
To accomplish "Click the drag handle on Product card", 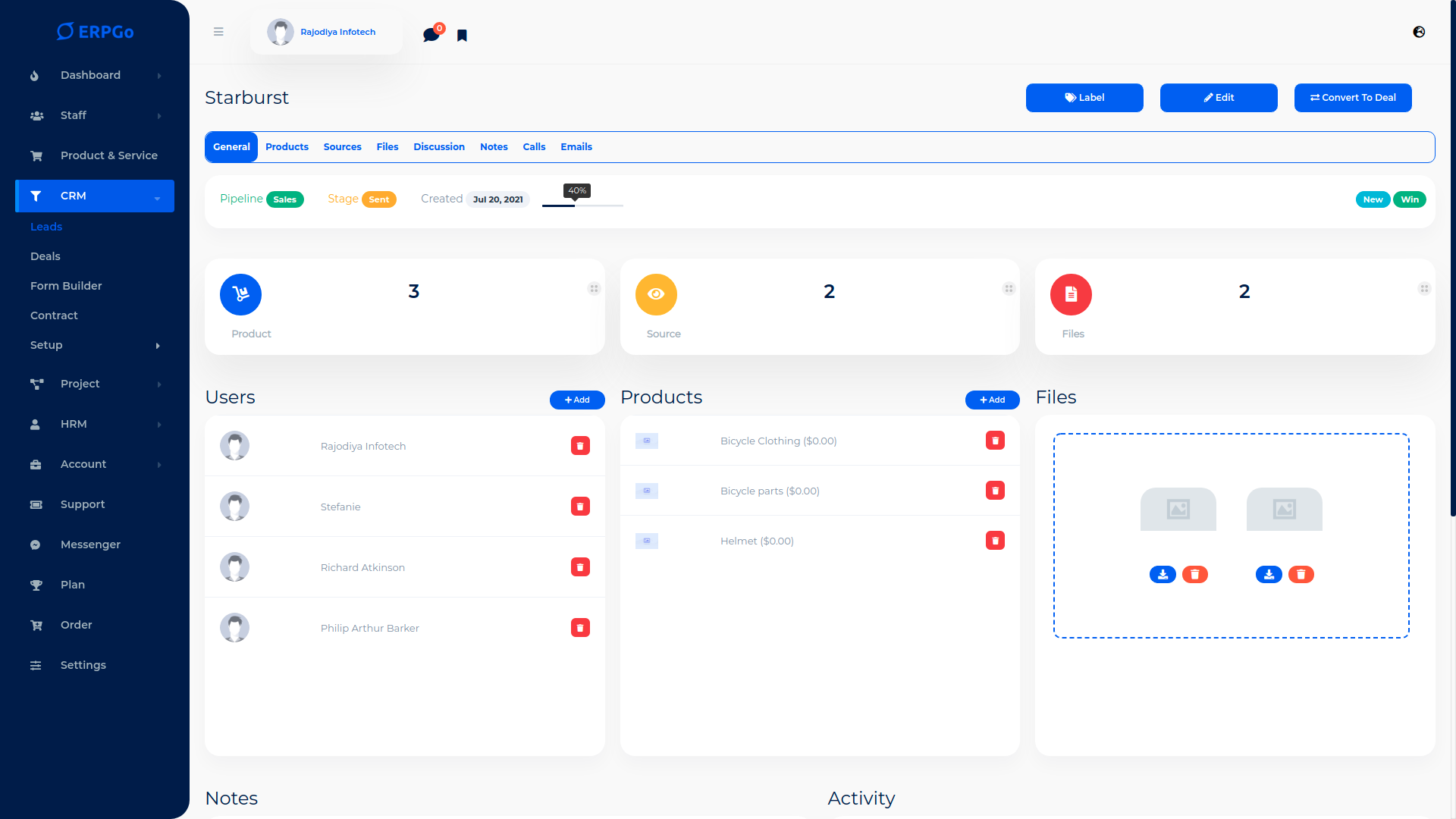I will pos(594,289).
